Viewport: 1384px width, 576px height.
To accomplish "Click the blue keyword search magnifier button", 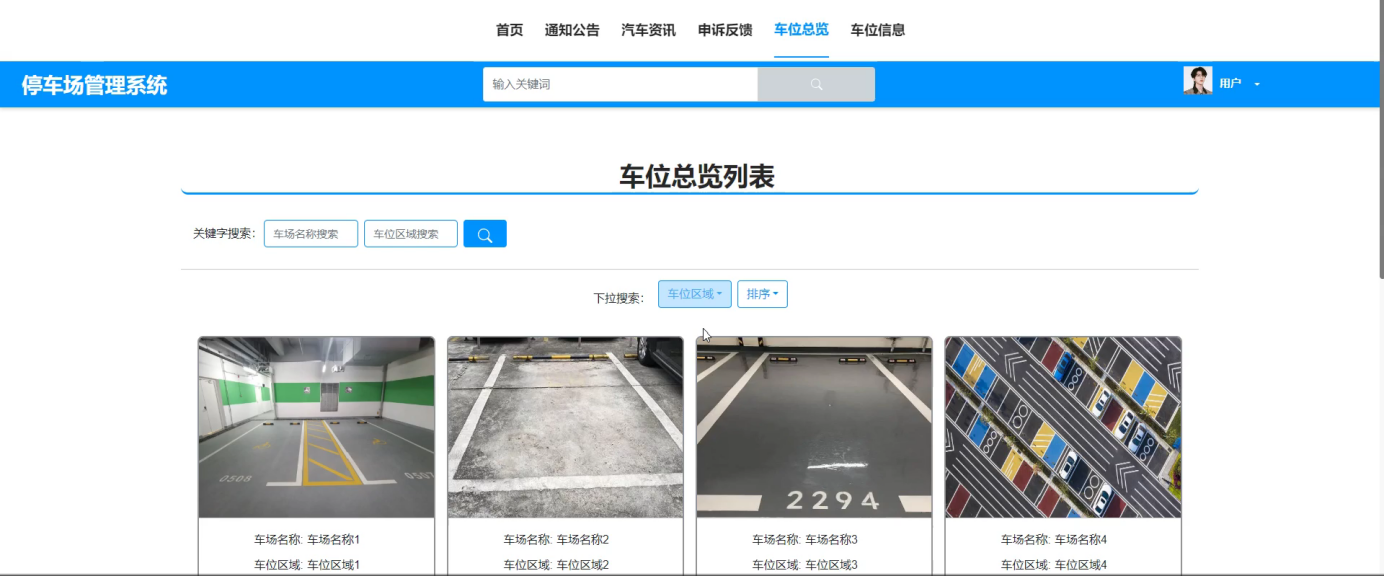I will click(x=485, y=234).
